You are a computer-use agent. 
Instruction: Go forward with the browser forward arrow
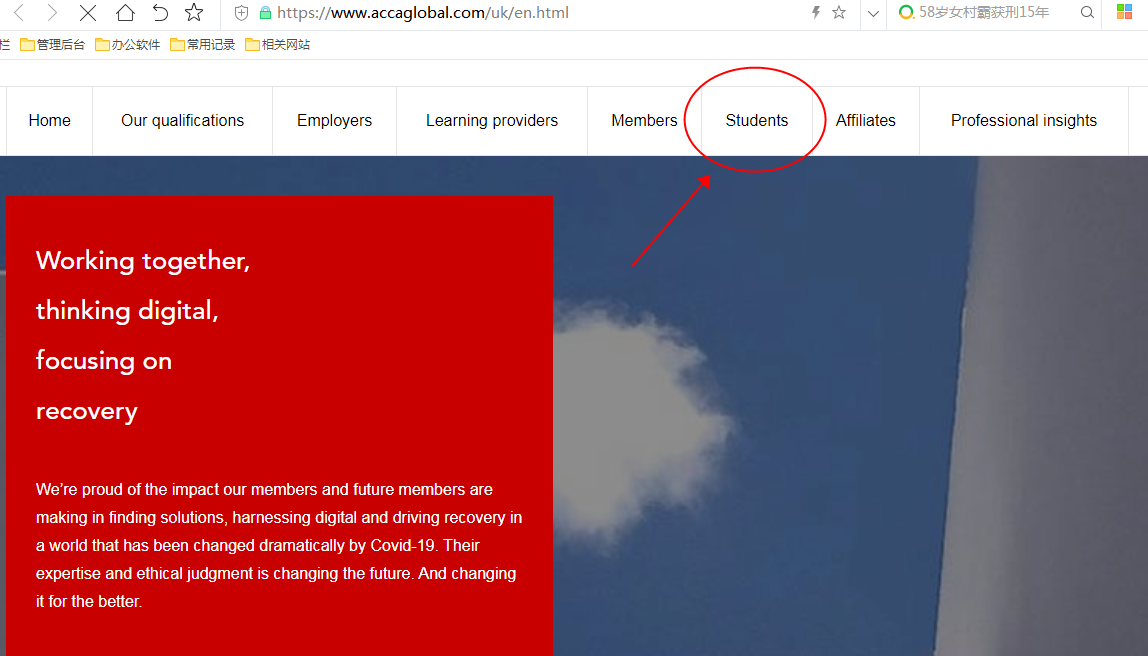click(52, 12)
